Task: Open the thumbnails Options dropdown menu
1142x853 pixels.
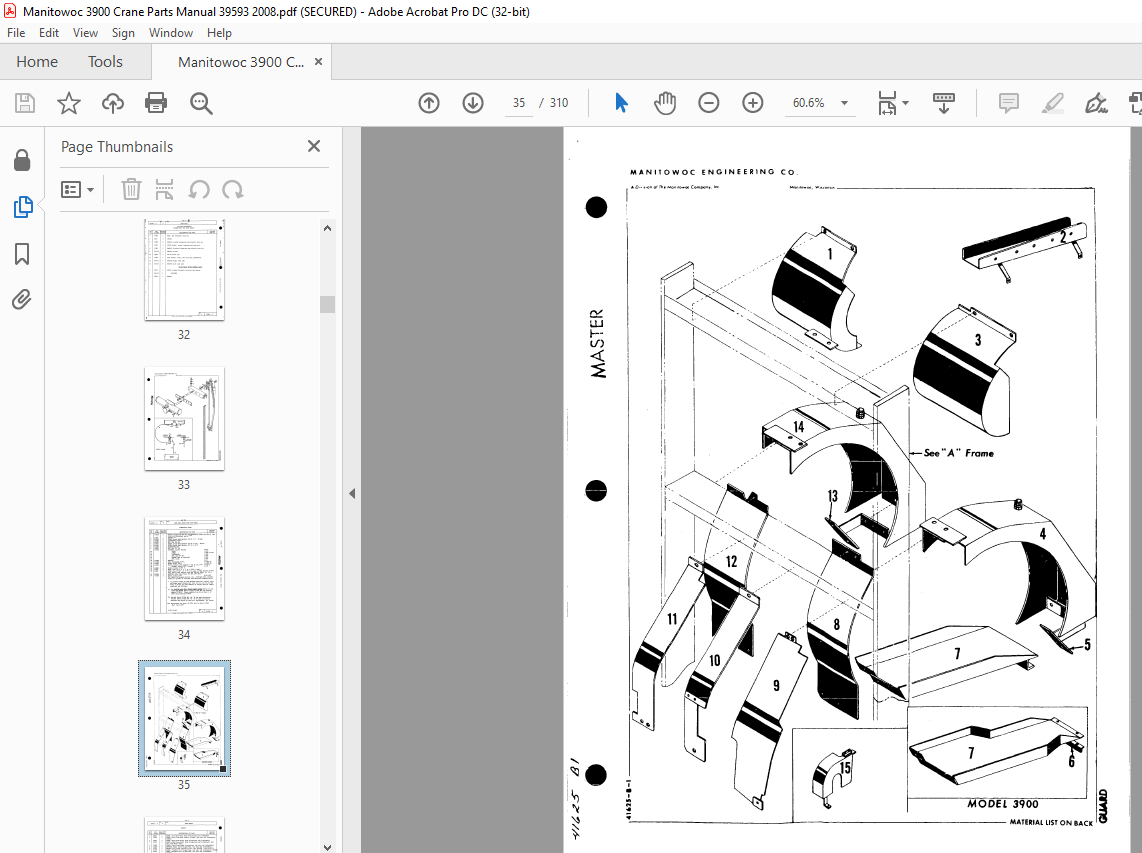Action: [x=78, y=189]
